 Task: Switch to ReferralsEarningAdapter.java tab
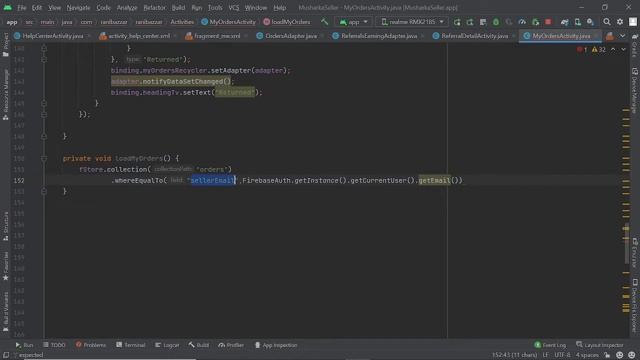379,36
